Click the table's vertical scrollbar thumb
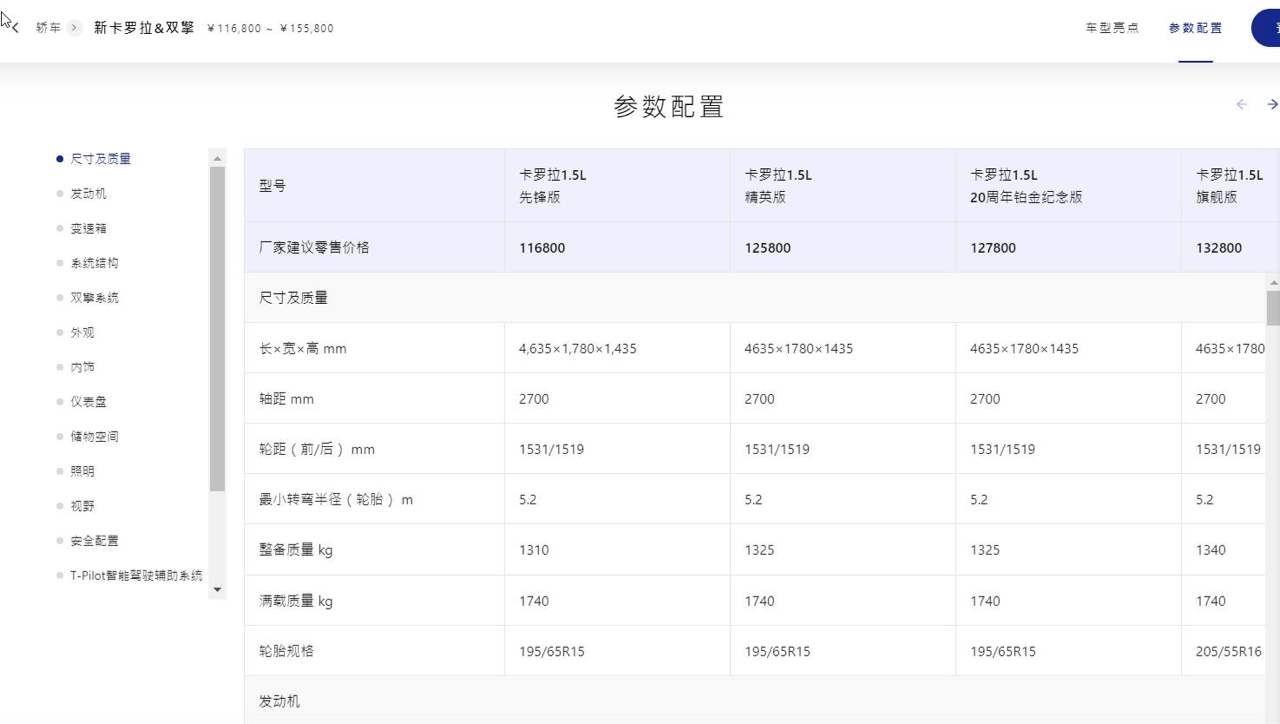 (1273, 308)
